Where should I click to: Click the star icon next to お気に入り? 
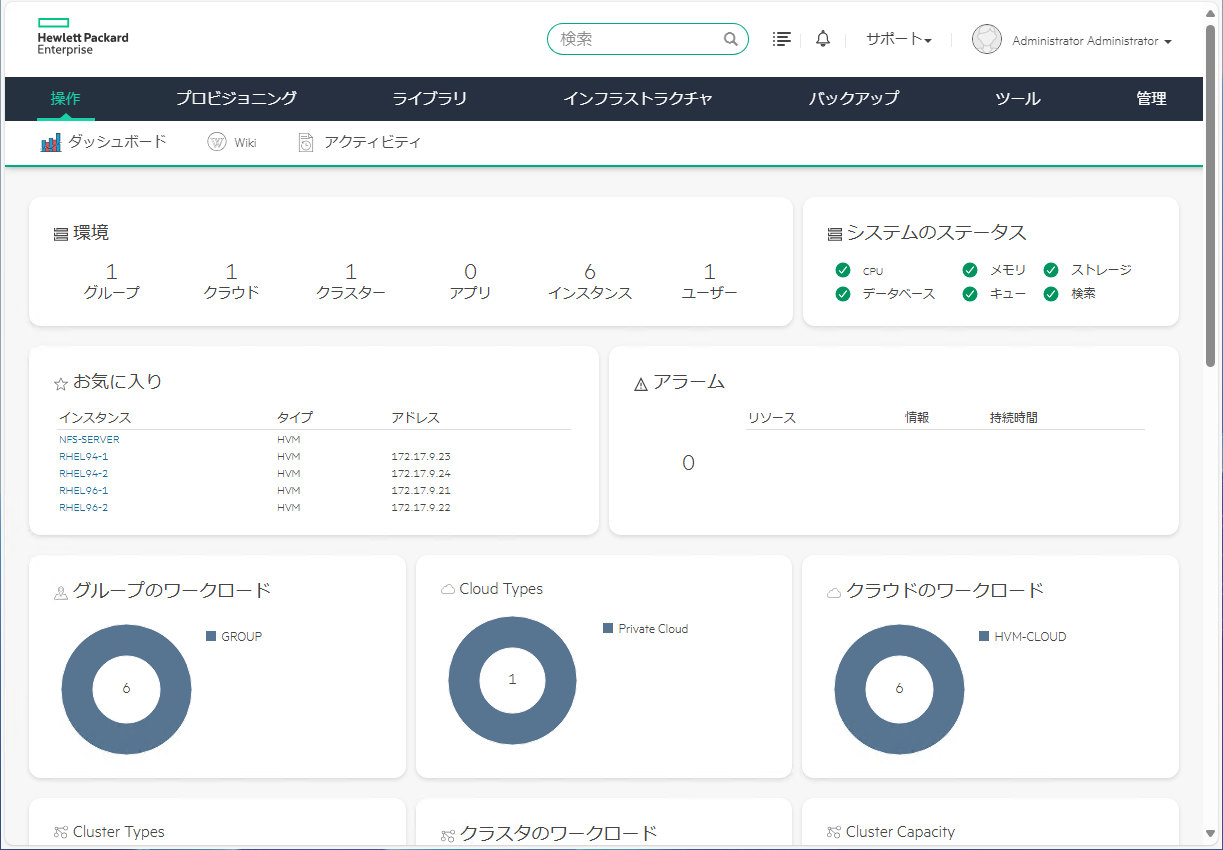(60, 382)
